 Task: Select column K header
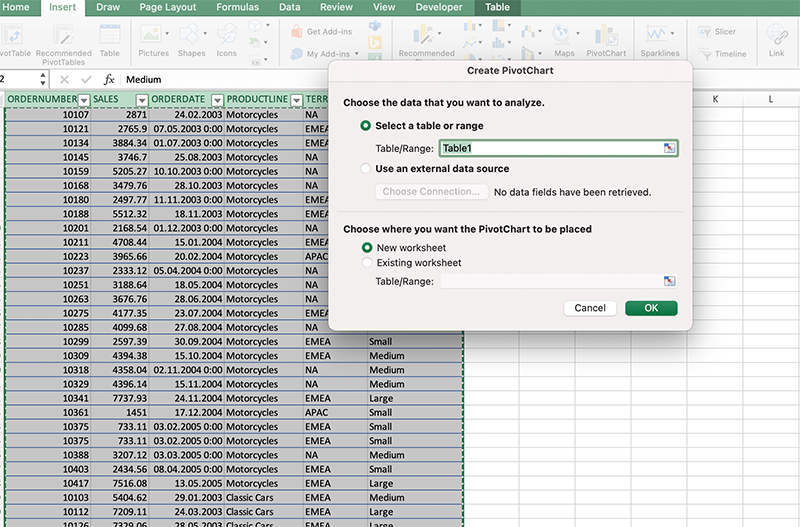[715, 99]
